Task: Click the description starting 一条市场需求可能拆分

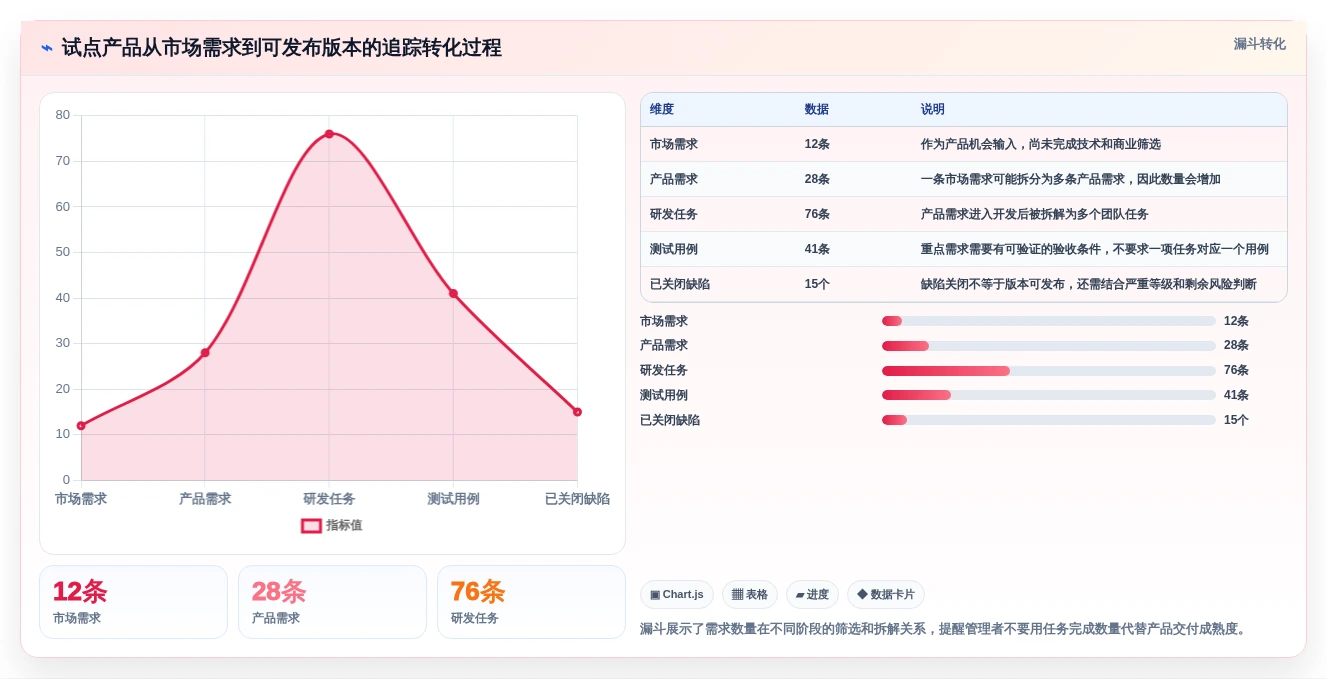Action: 1071,179
